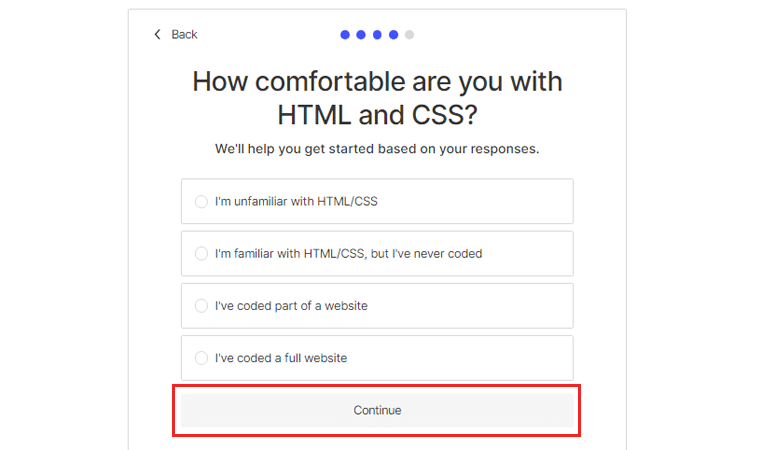Choose the "I've never coded" option card
The image size is (760, 450).
[377, 254]
